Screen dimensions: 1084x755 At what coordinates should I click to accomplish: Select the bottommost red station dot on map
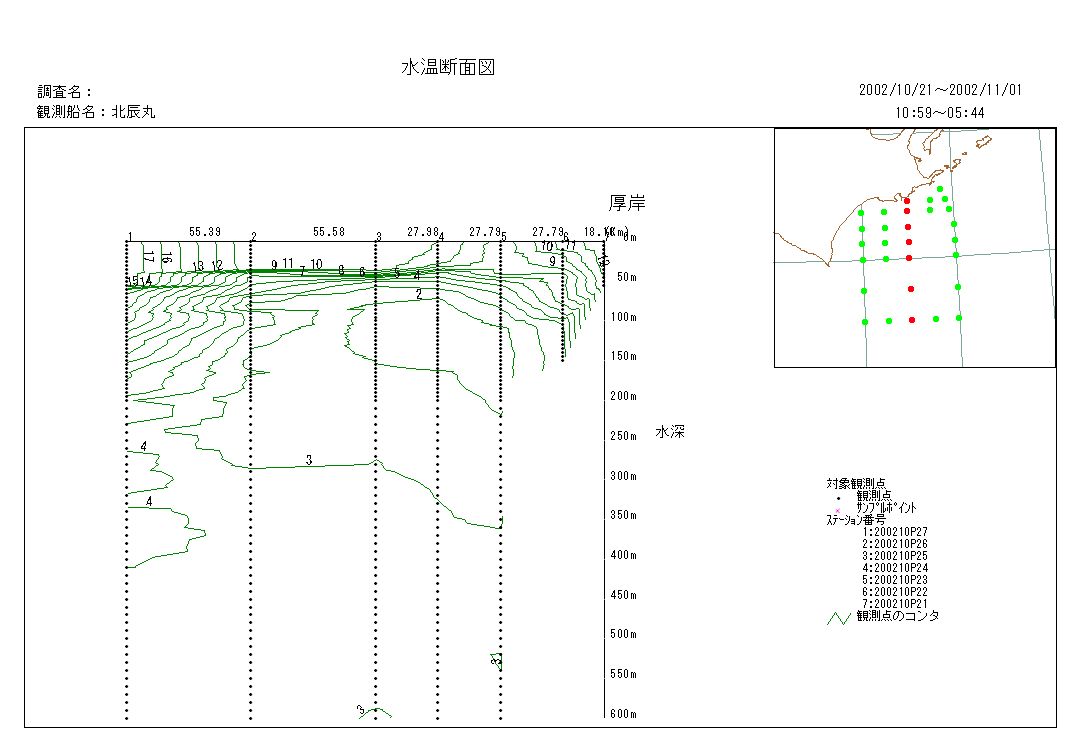click(x=911, y=320)
